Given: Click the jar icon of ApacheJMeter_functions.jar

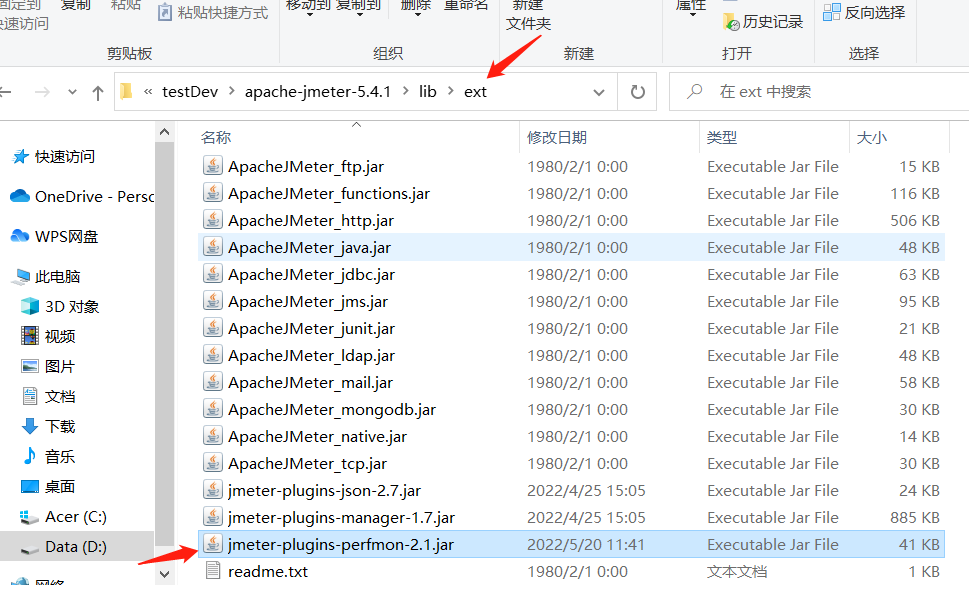Looking at the screenshot, I should (213, 193).
